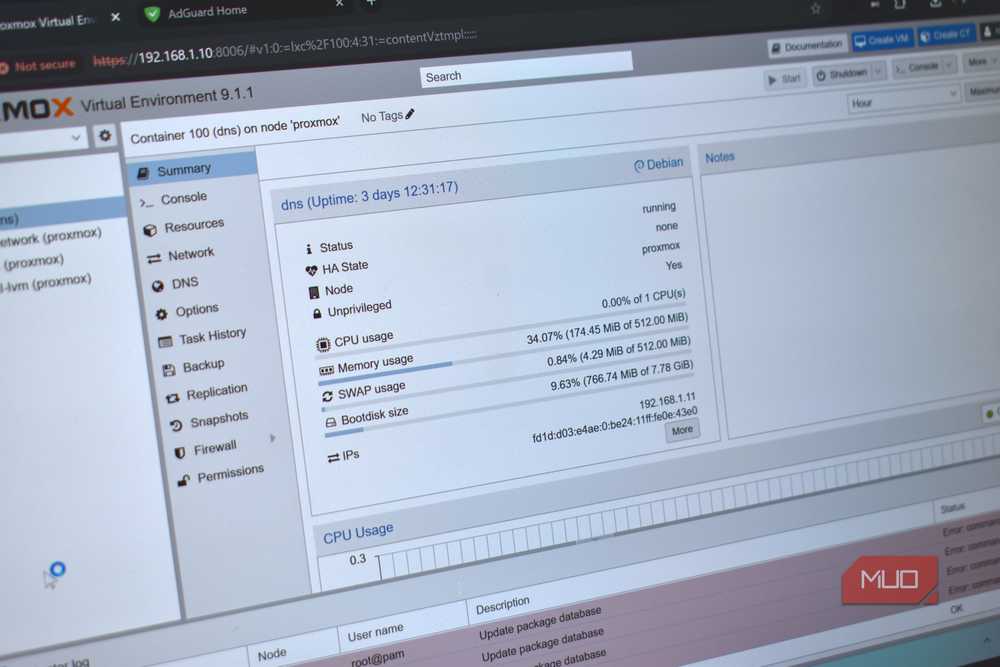Image resolution: width=1000 pixels, height=667 pixels.
Task: Open the server view dropdown
Action: pos(76,137)
